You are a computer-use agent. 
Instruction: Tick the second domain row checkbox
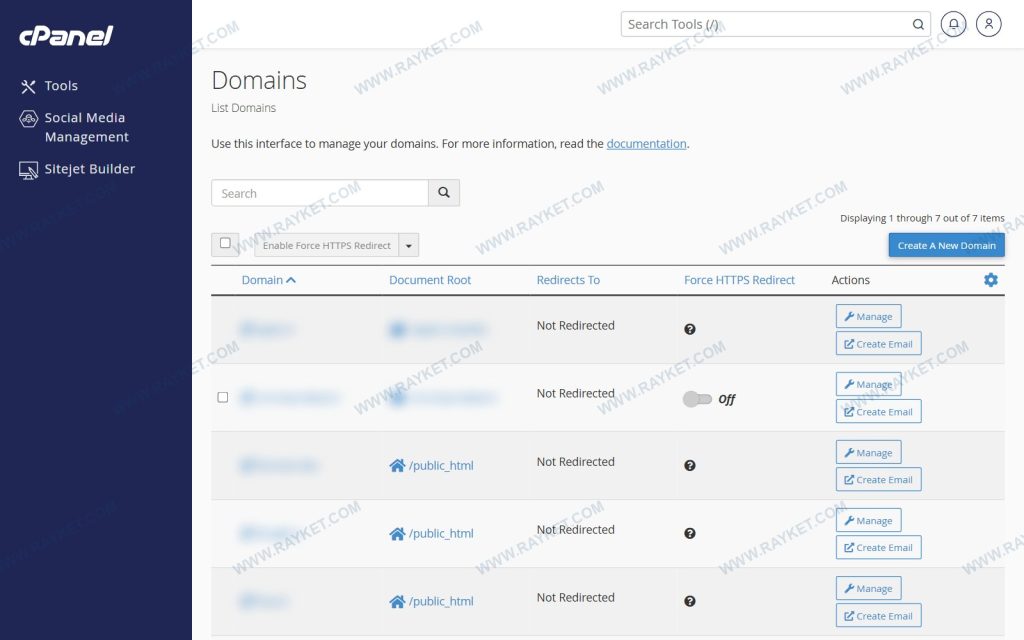pyautogui.click(x=223, y=397)
